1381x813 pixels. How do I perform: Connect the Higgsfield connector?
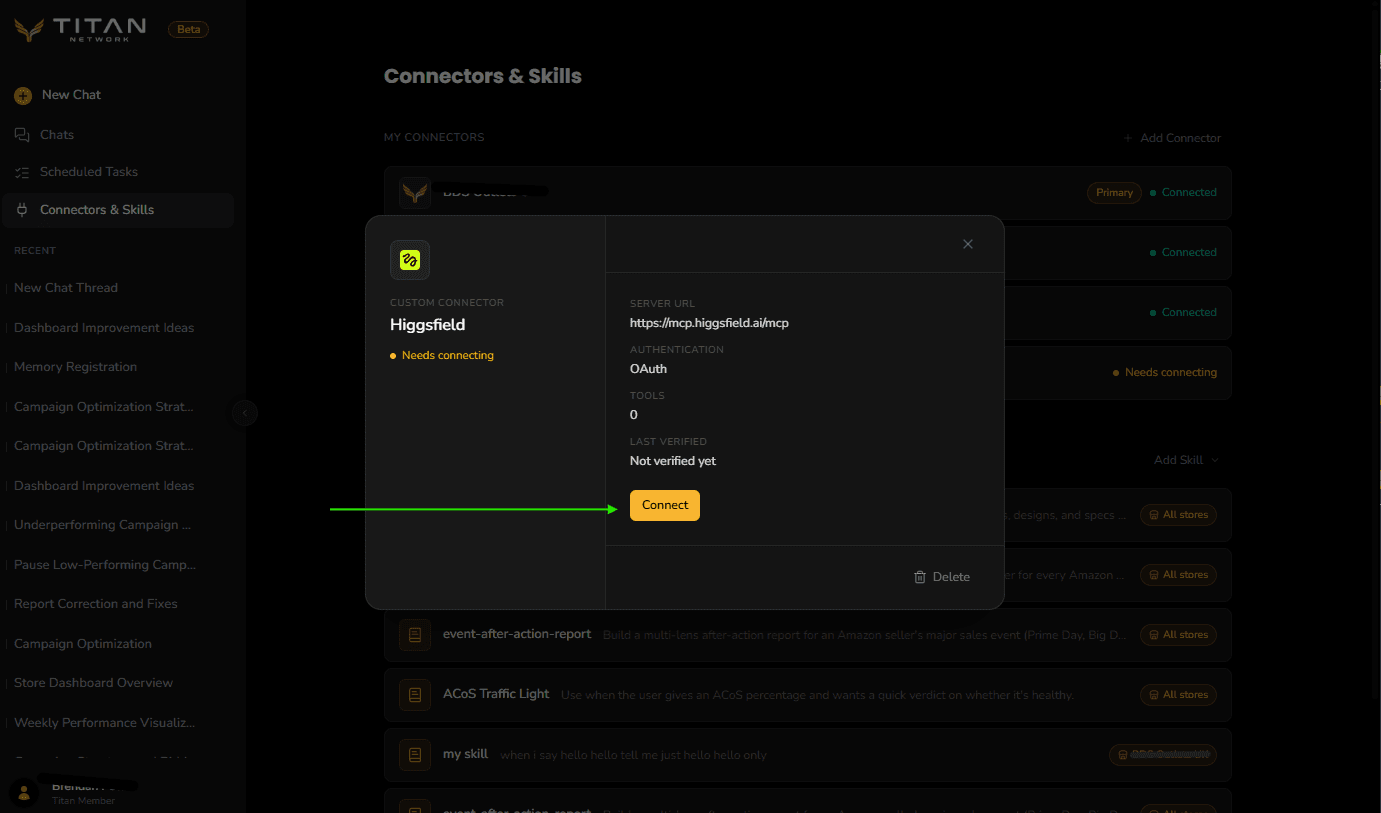(x=665, y=505)
